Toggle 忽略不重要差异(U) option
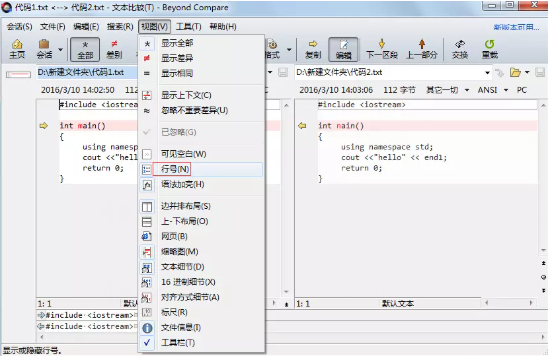 [201, 110]
